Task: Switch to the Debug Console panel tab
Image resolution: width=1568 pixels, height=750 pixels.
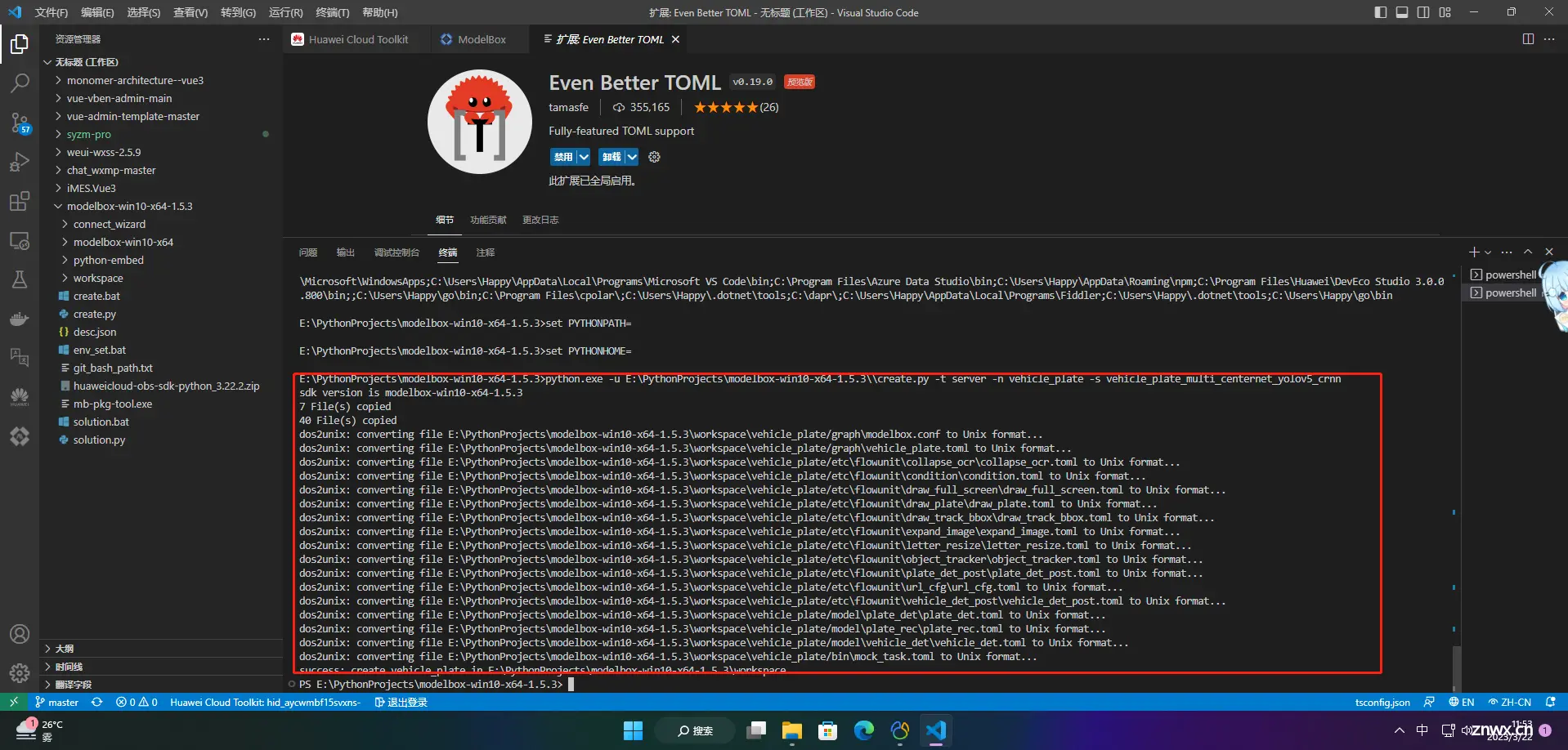Action: coord(396,252)
